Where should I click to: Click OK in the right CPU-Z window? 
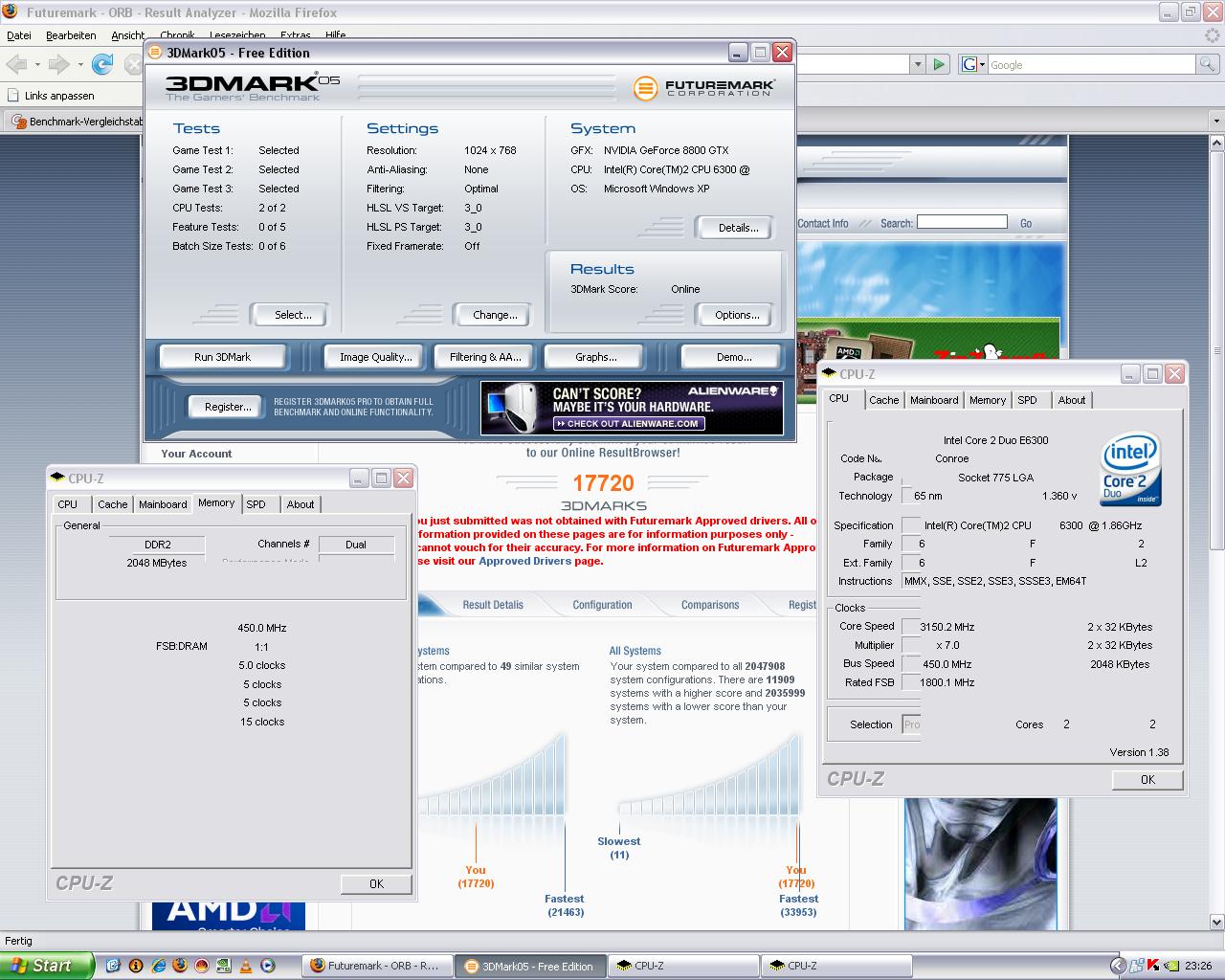[x=1147, y=780]
